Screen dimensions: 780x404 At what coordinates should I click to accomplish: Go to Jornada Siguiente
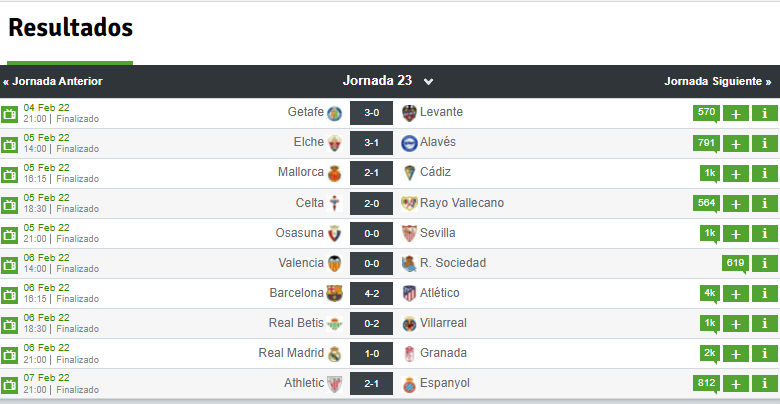718,82
